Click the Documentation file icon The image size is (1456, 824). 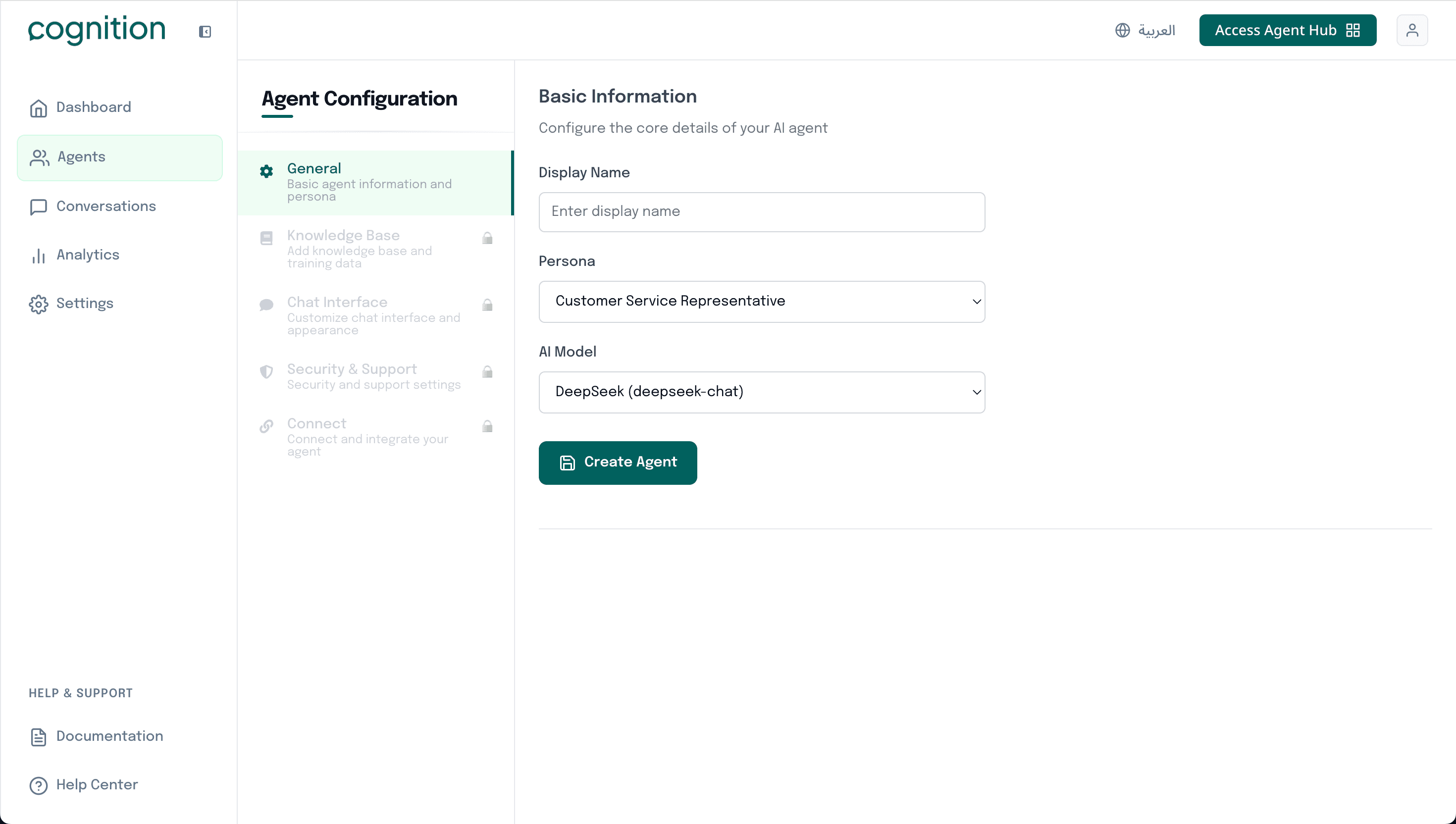pyautogui.click(x=39, y=736)
